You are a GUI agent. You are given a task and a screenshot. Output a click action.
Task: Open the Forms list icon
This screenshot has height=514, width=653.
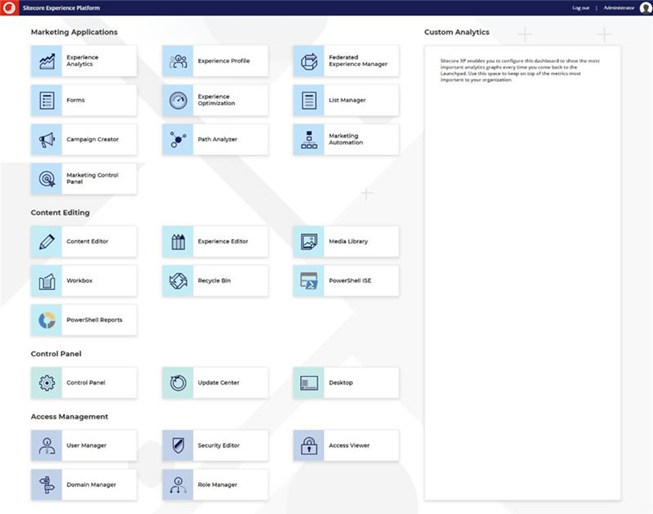(x=47, y=100)
